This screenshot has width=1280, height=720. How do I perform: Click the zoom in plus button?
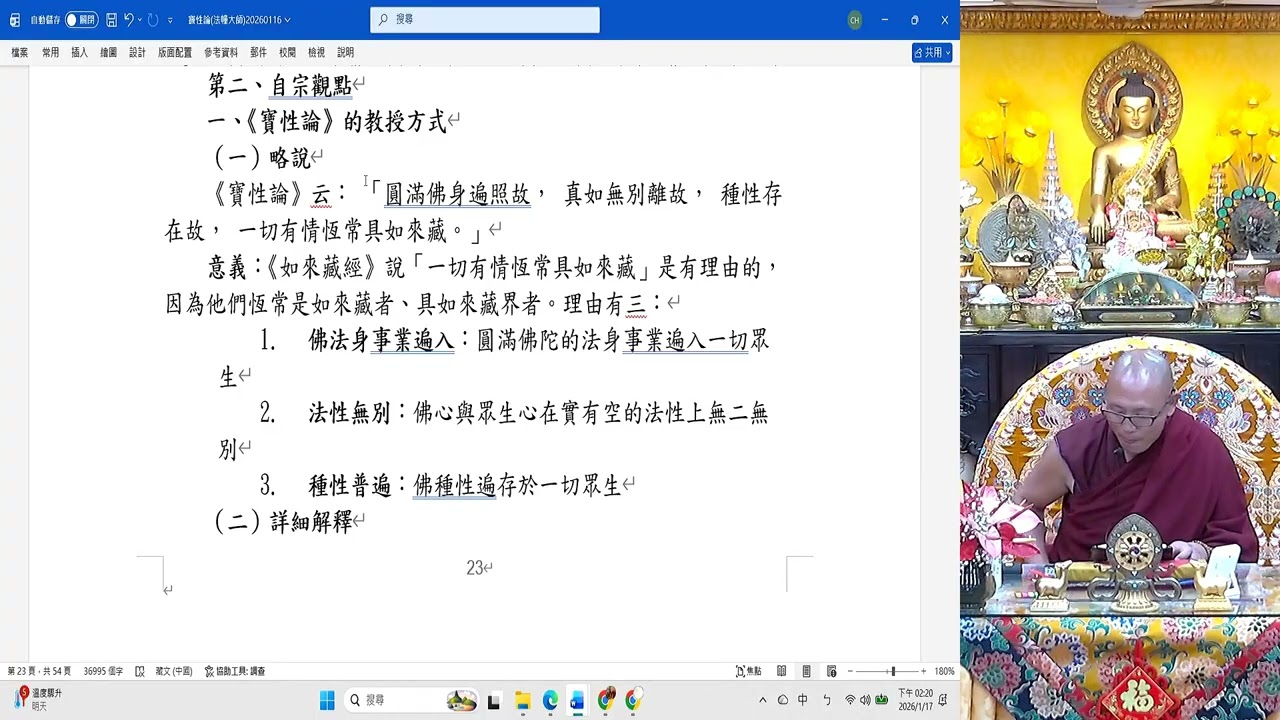click(923, 671)
